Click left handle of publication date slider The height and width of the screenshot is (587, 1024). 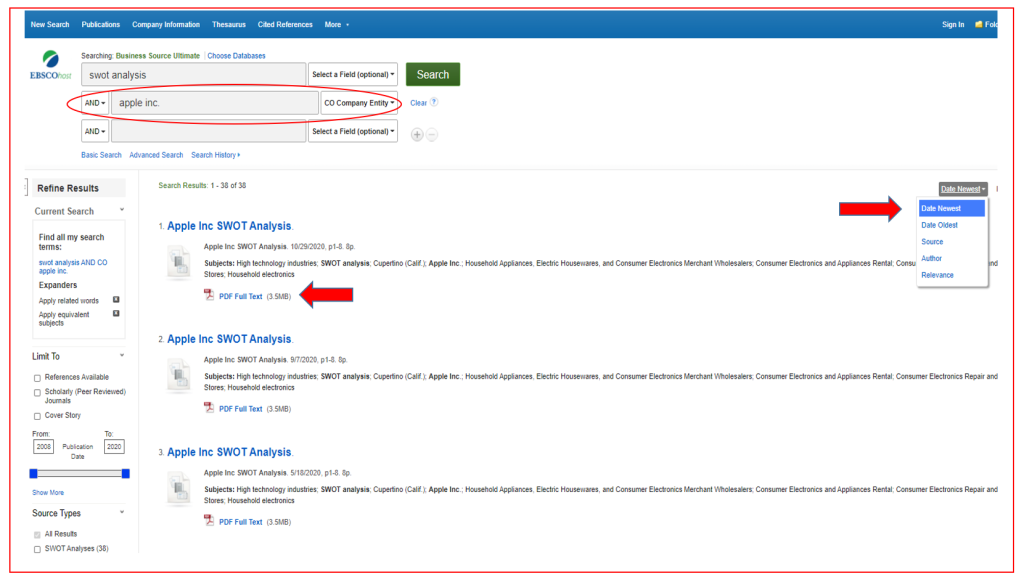[33, 473]
